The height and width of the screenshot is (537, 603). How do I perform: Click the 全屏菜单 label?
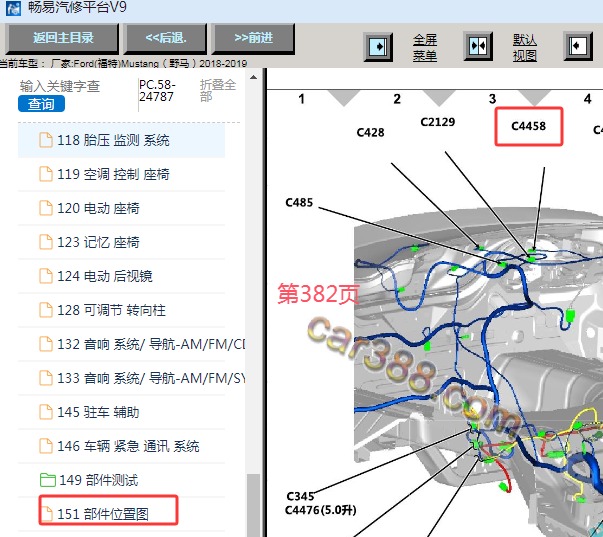425,48
